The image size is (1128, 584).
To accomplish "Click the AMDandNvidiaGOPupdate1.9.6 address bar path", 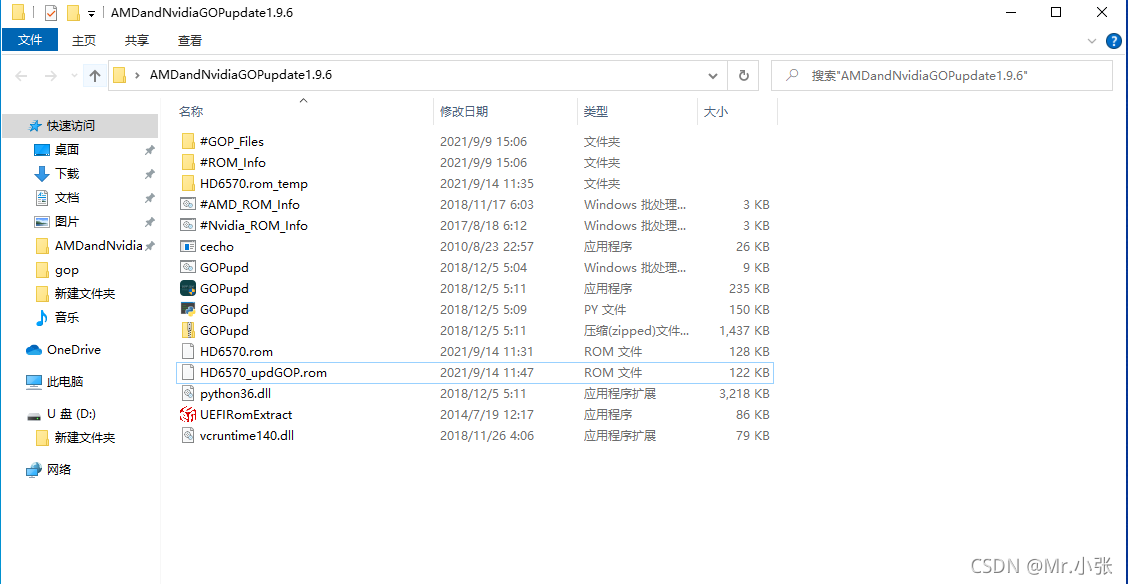I will coord(240,75).
